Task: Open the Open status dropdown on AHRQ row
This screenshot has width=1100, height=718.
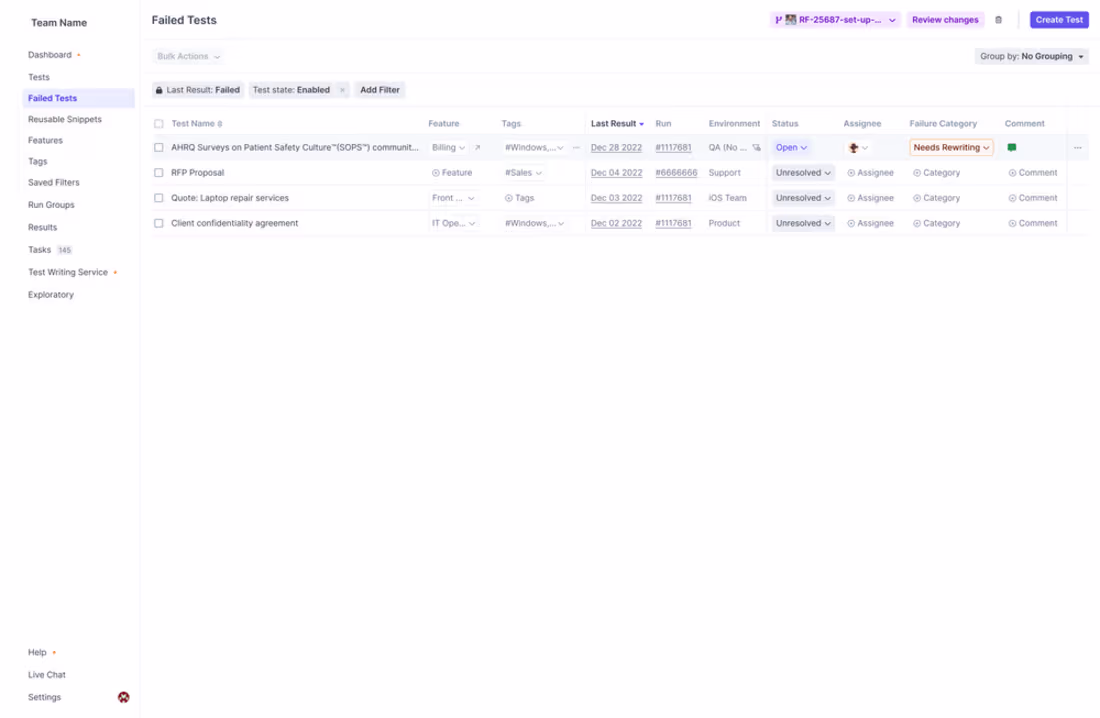Action: [790, 147]
